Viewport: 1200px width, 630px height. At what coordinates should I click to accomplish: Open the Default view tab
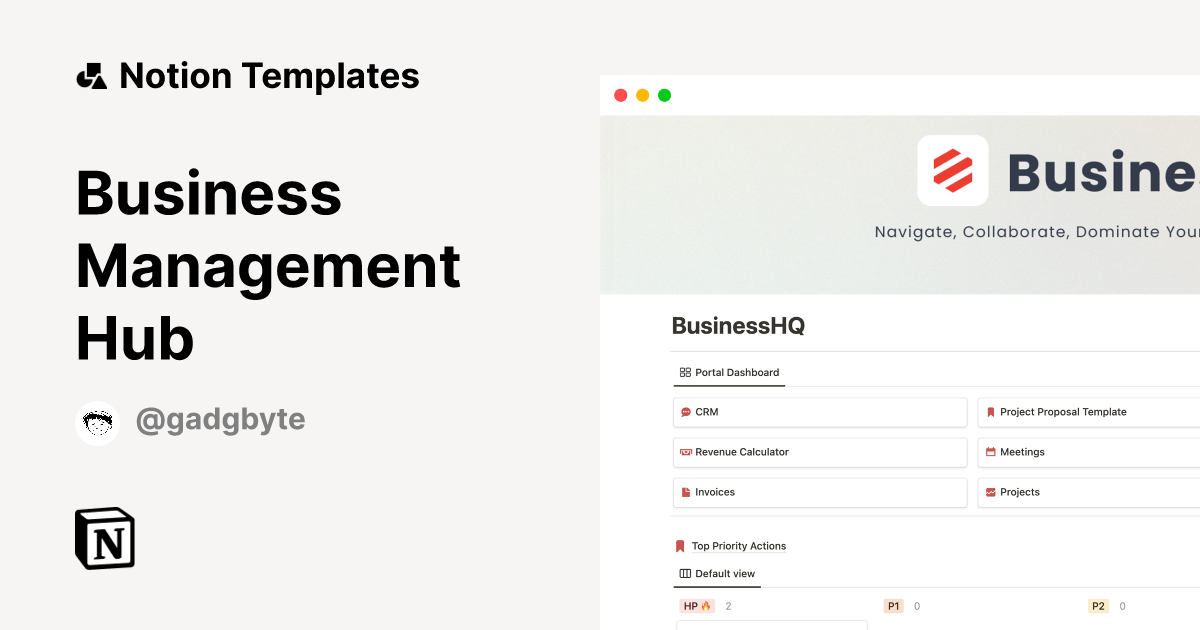coord(717,574)
